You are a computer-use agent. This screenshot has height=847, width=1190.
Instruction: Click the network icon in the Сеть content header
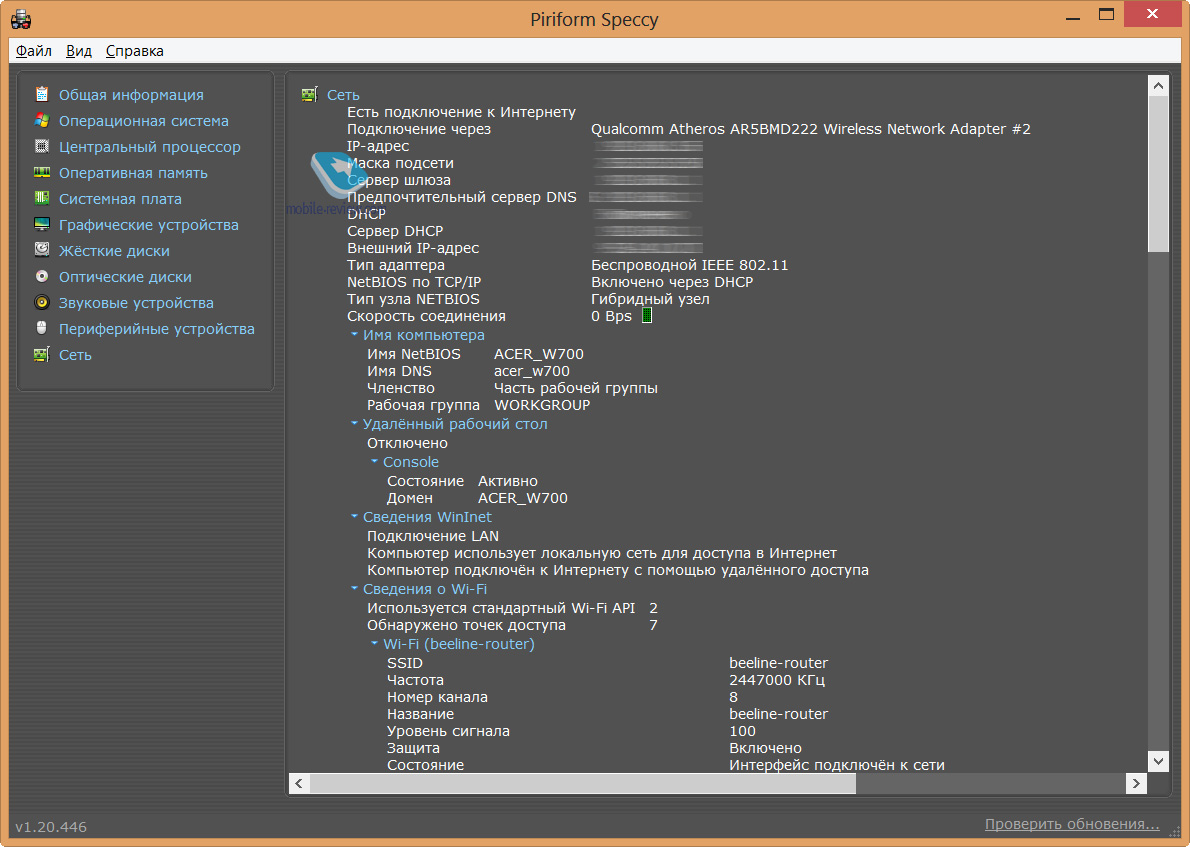tap(309, 94)
